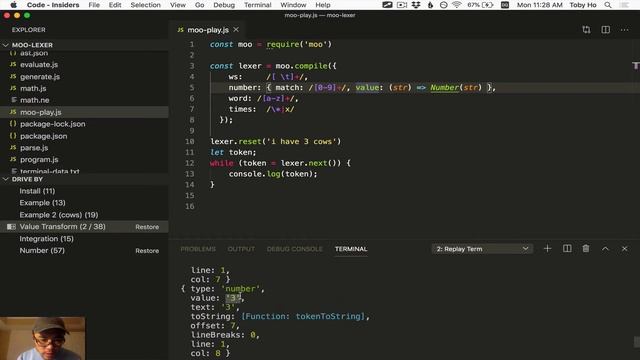Screen dimensions: 640x360
Task: Select moo-play.js in the explorer
Action: click(41, 112)
